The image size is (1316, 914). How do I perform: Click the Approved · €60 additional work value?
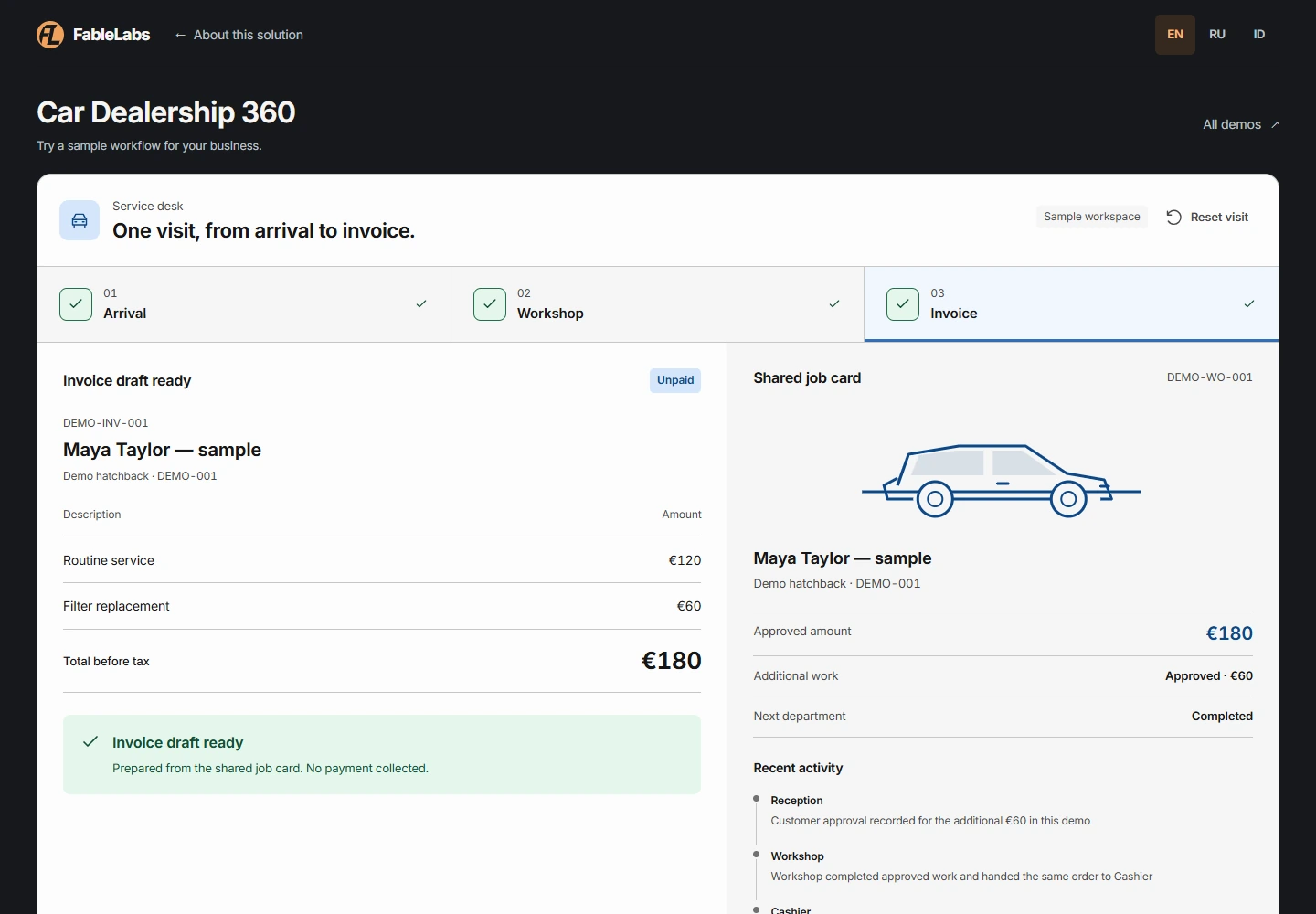click(x=1209, y=676)
